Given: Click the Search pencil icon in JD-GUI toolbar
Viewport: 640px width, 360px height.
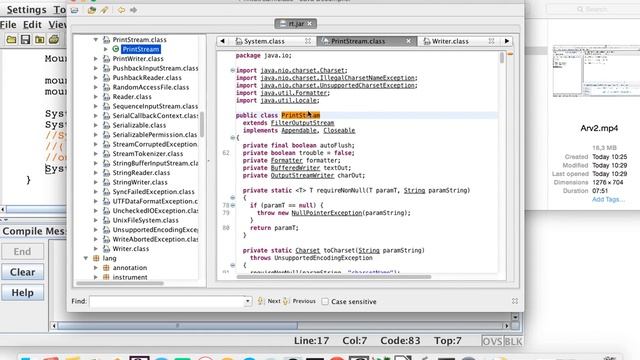Looking at the screenshot, I should (104, 10).
